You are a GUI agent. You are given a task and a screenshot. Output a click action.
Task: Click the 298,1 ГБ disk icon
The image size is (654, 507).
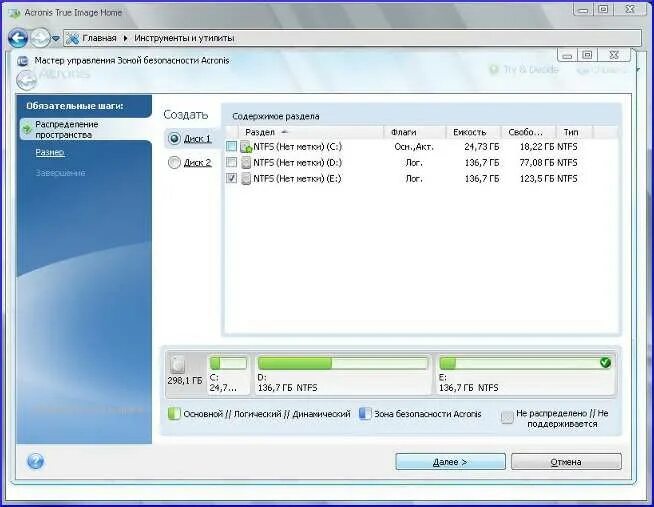(178, 364)
